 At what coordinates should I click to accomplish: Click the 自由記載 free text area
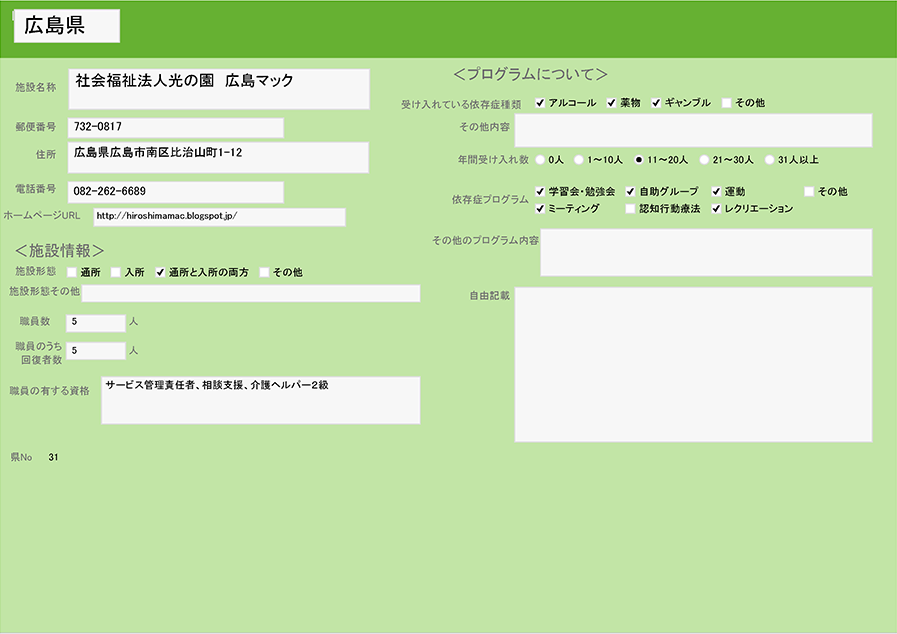coord(693,364)
